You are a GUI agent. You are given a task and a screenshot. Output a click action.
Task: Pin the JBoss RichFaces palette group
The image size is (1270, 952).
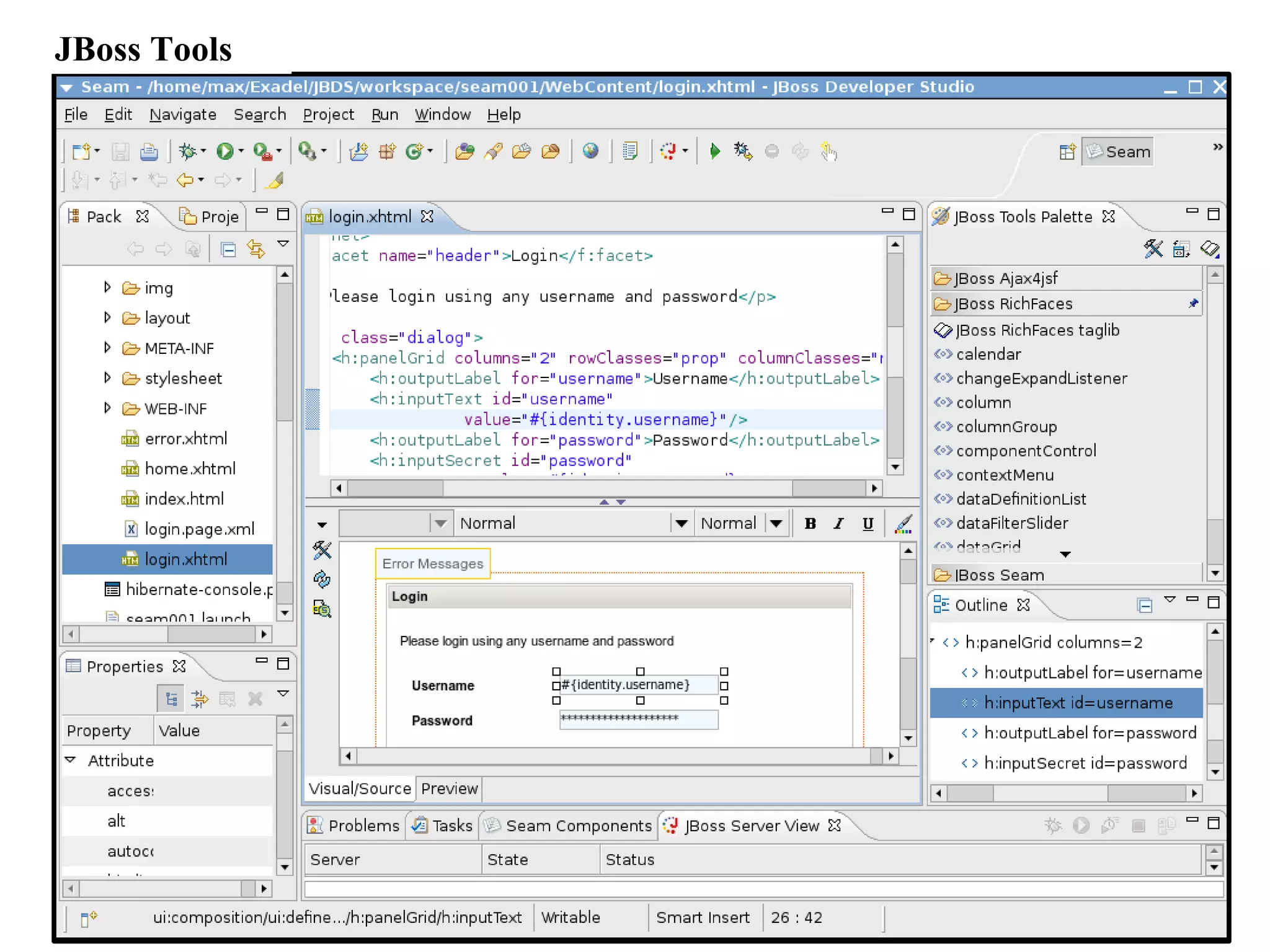coord(1193,304)
